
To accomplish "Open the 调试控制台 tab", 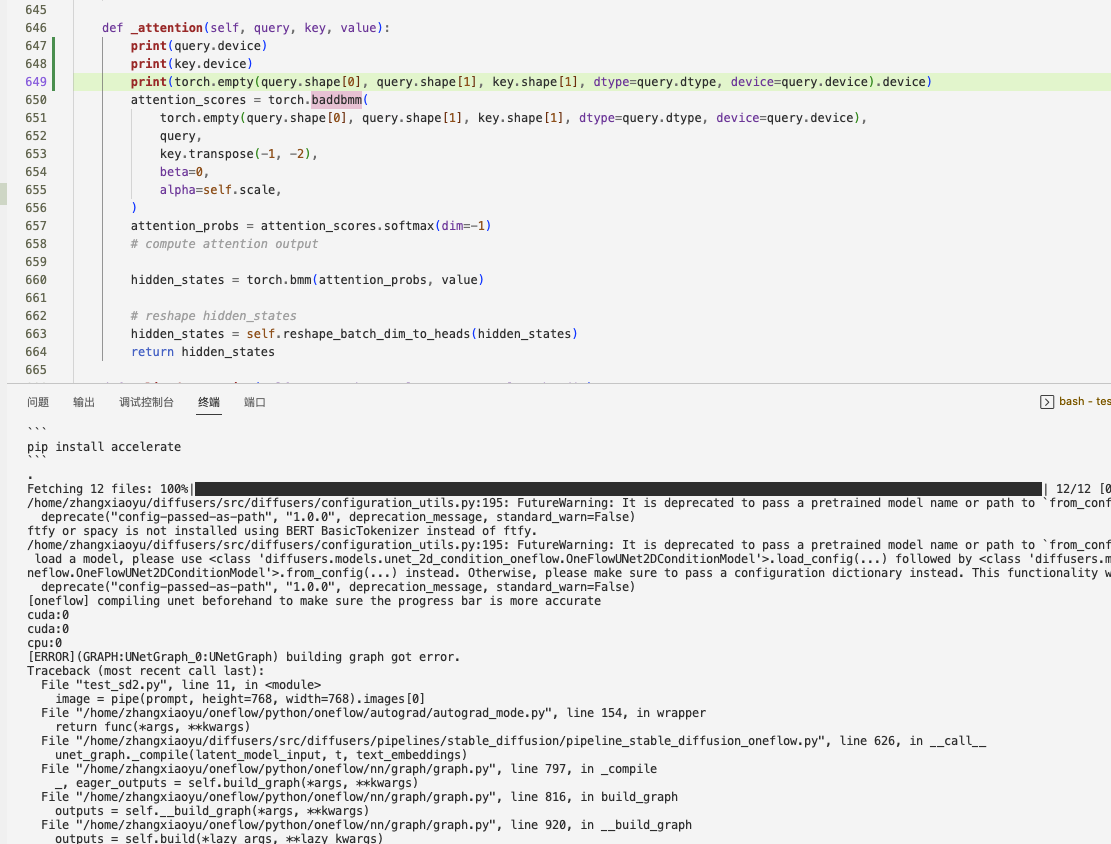I will click(147, 401).
